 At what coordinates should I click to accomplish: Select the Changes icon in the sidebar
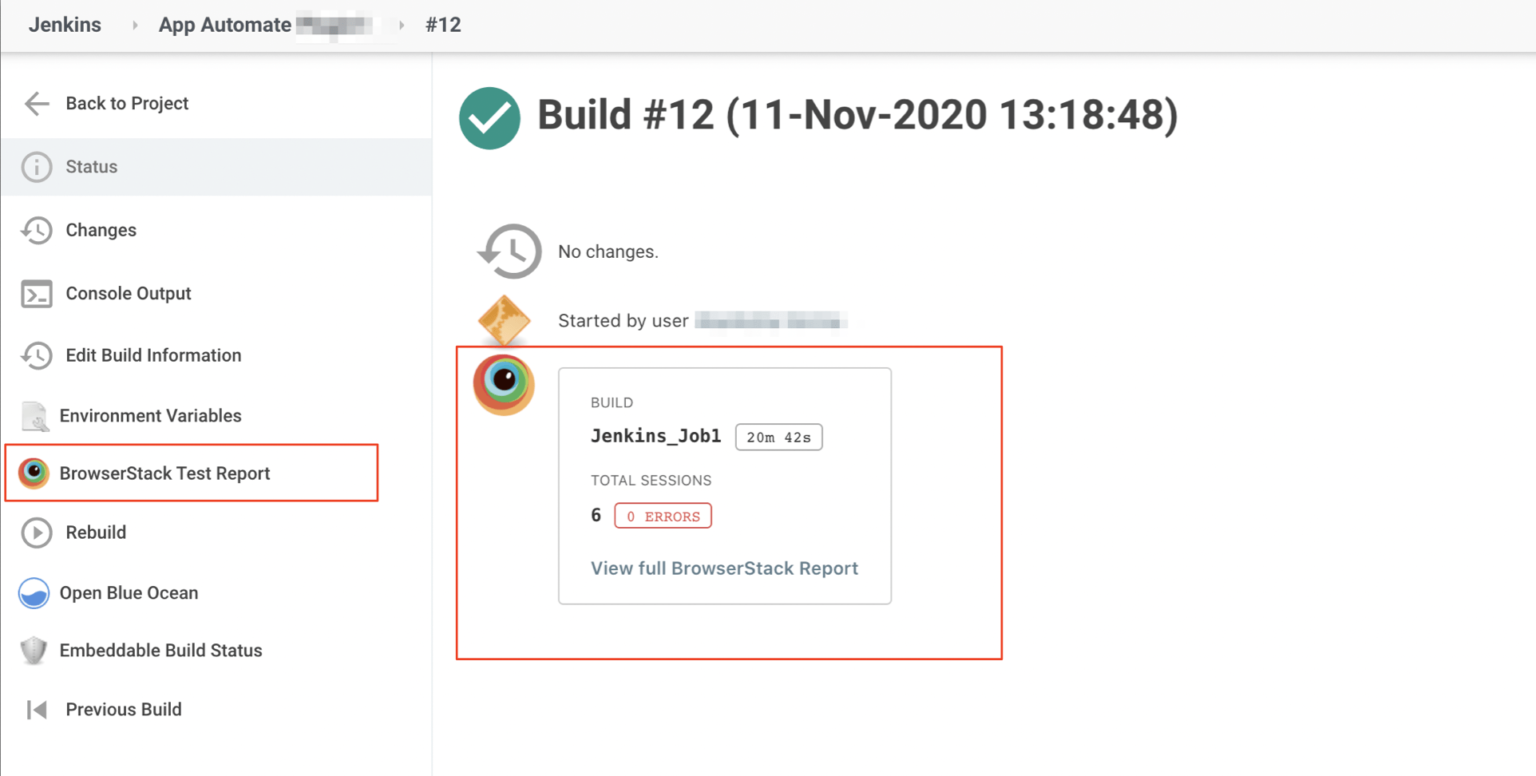[36, 230]
